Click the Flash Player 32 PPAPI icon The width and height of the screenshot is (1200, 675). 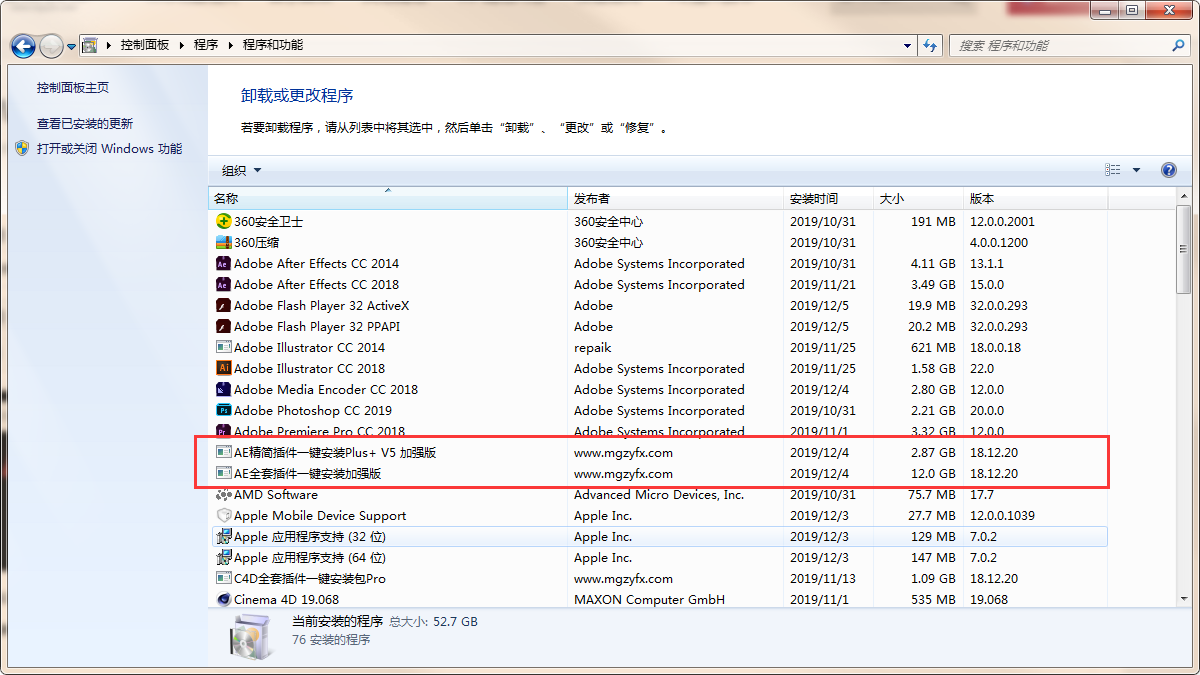[224, 326]
